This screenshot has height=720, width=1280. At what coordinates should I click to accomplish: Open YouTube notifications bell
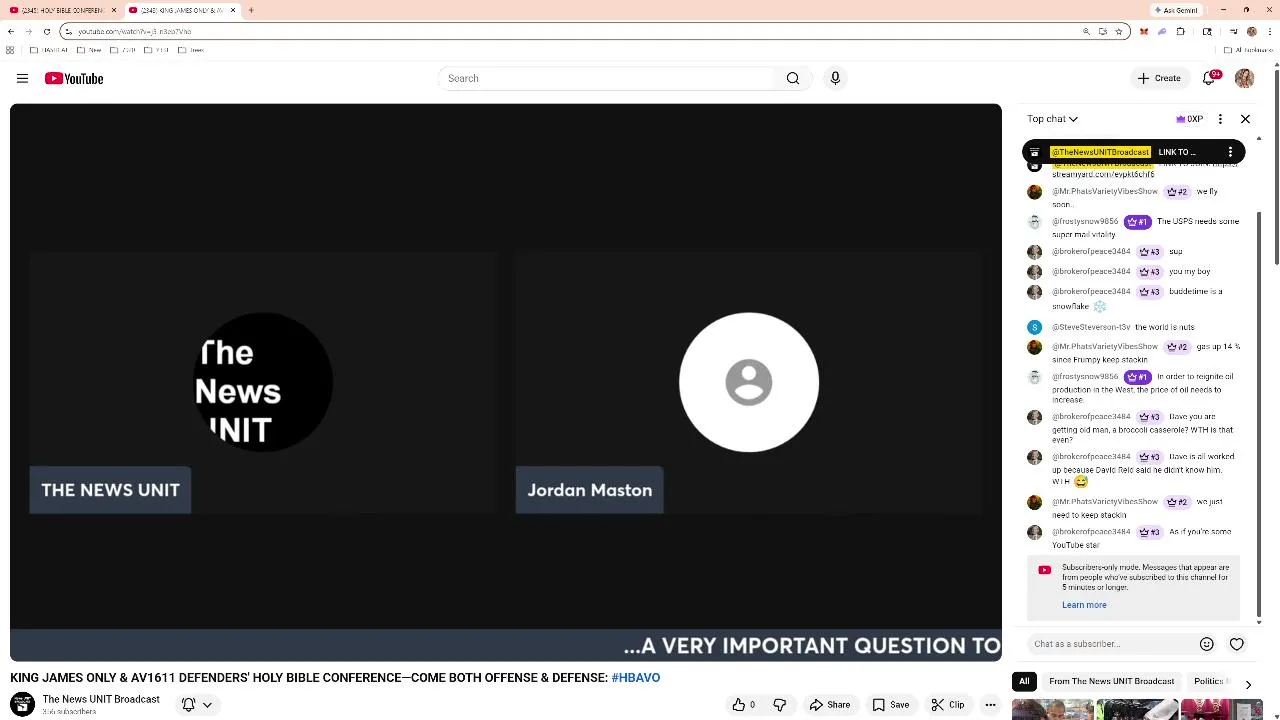[x=1209, y=78]
